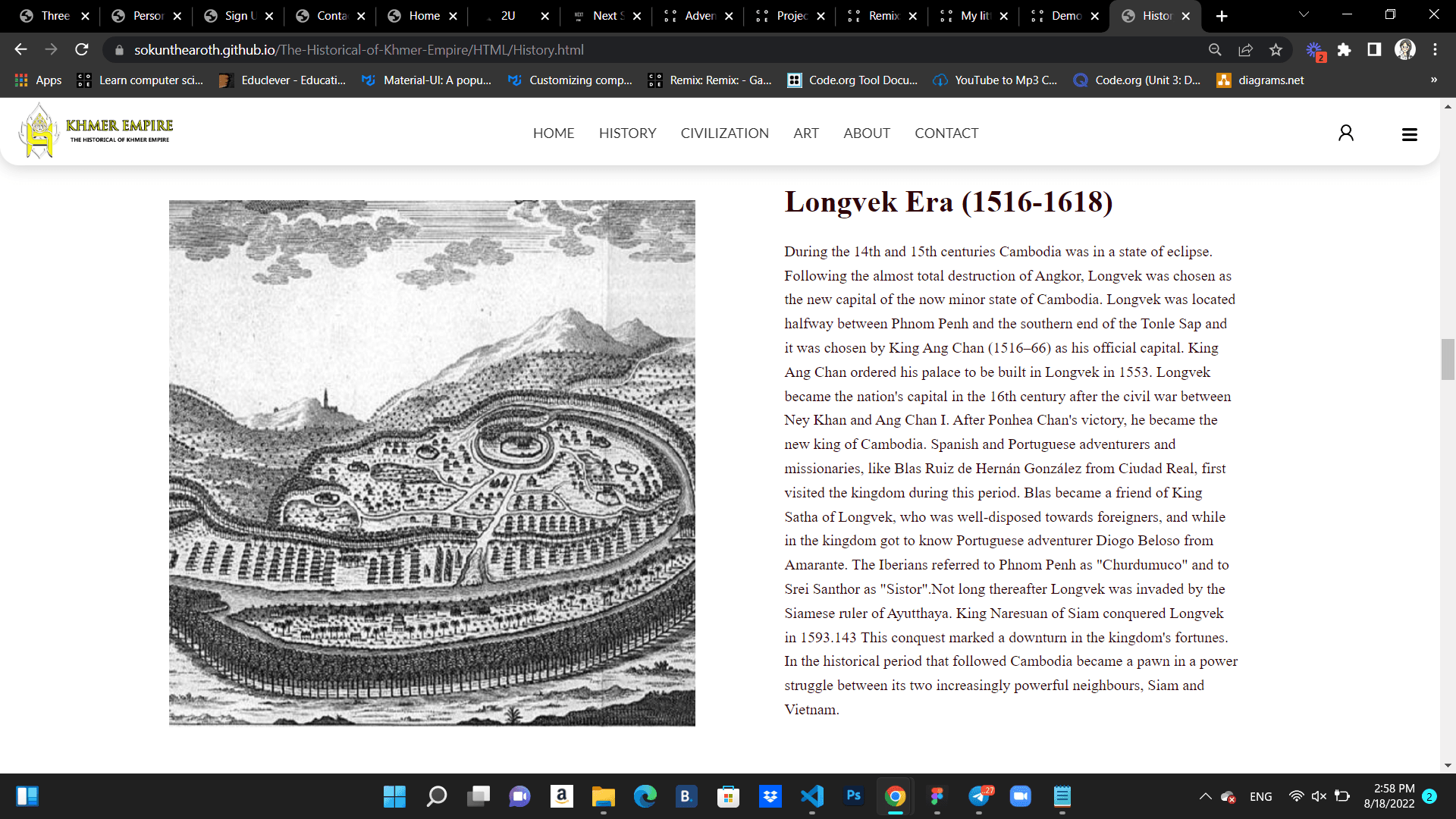The width and height of the screenshot is (1456, 819).
Task: Open Visual Studio Code from taskbar
Action: 812,796
